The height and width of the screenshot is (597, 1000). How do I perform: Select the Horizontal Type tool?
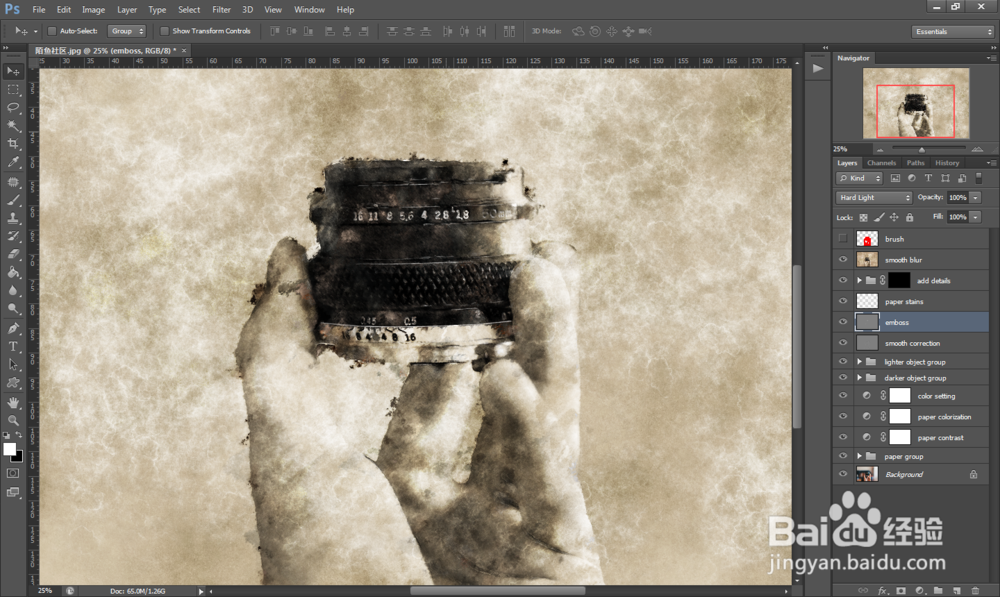[x=13, y=346]
